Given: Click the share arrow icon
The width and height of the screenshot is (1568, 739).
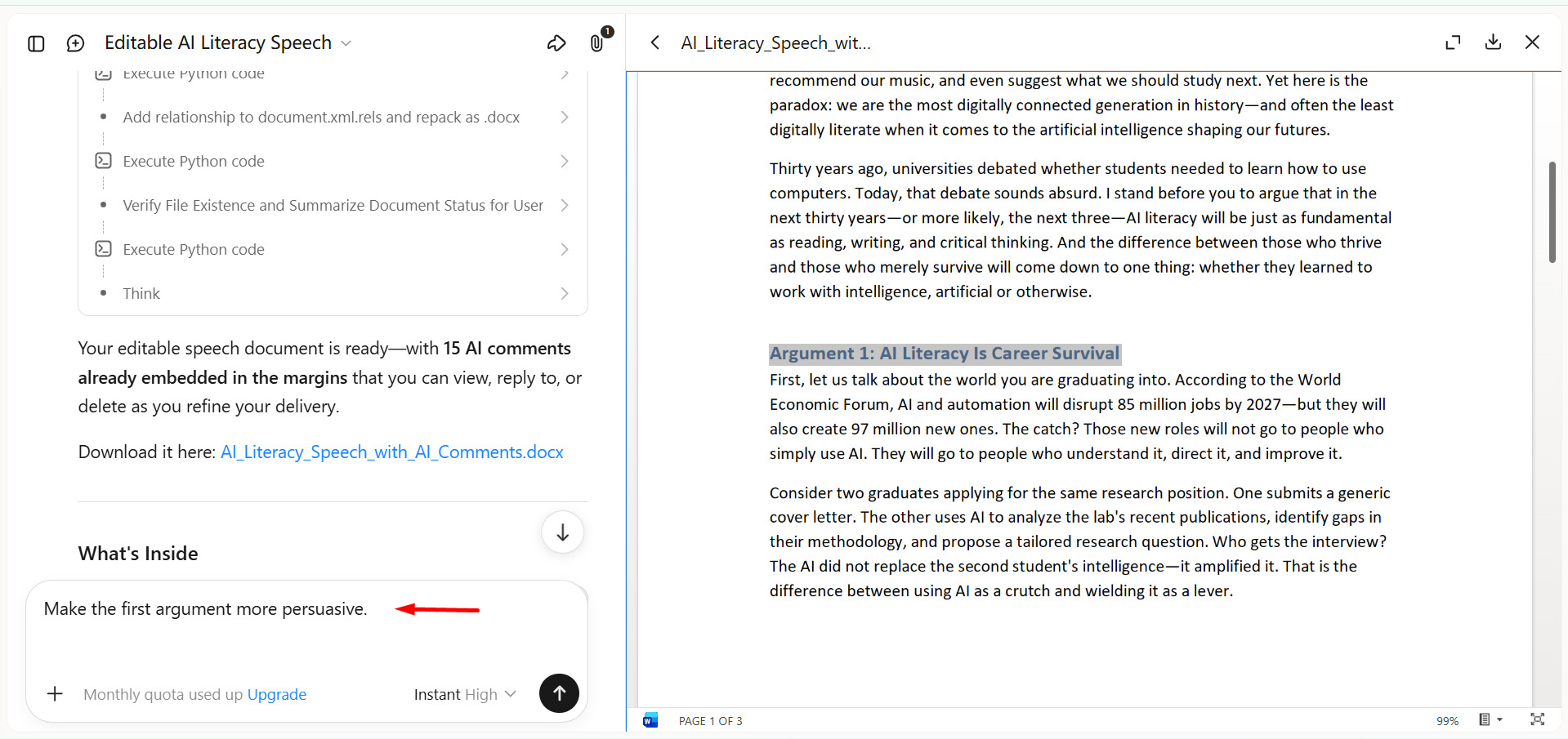Looking at the screenshot, I should [556, 43].
